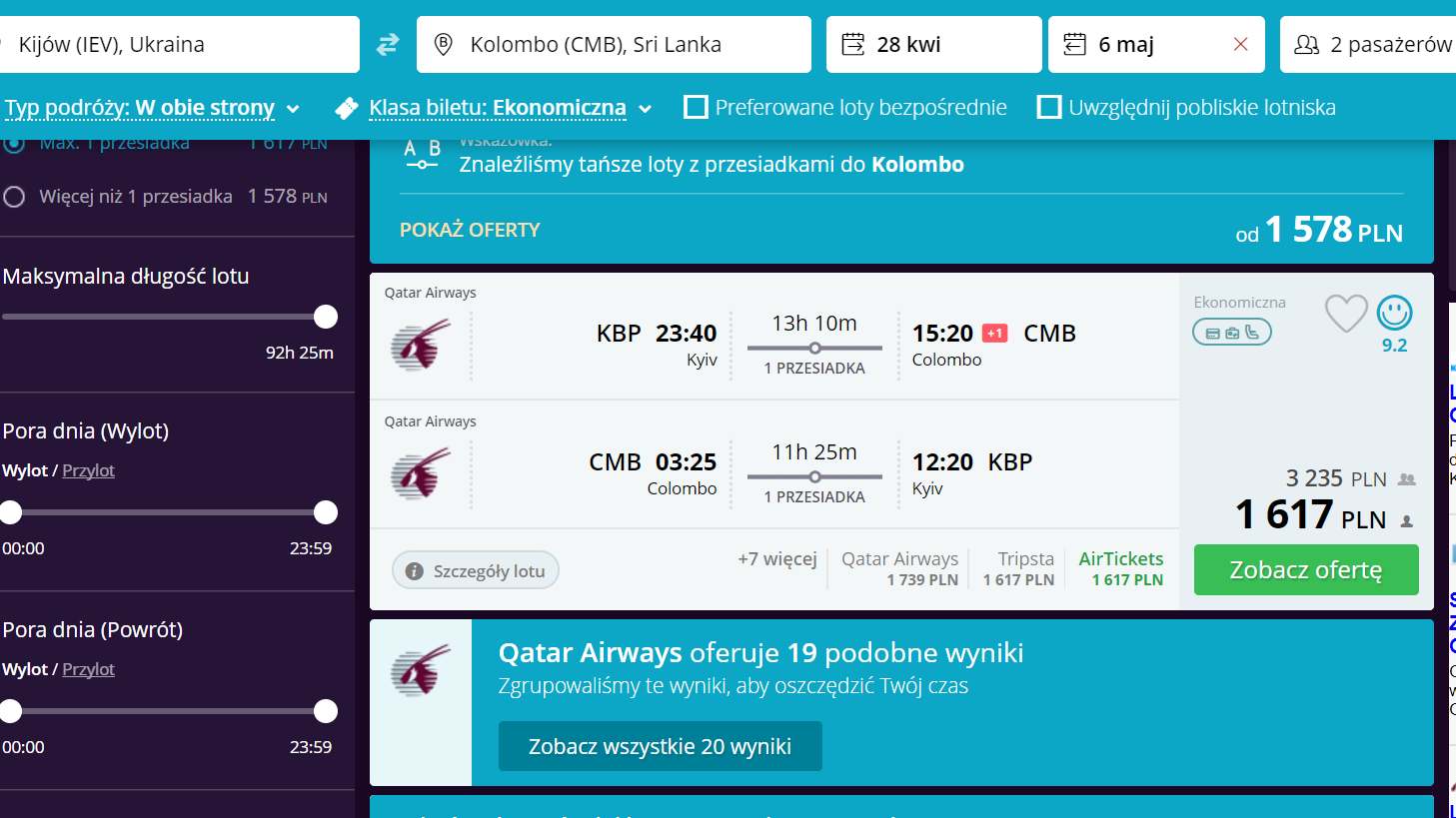Click Maksymalna długość lotu slider handle
This screenshot has width=1456, height=818.
[x=326, y=317]
